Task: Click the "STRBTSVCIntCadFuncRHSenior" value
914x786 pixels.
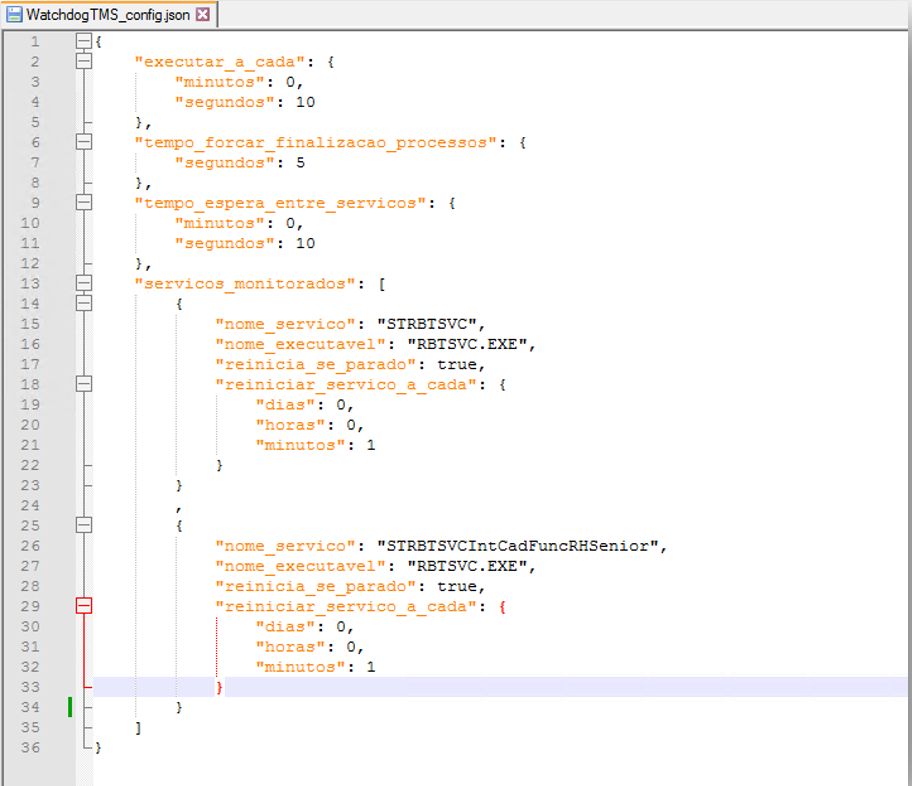Action: [x=518, y=546]
